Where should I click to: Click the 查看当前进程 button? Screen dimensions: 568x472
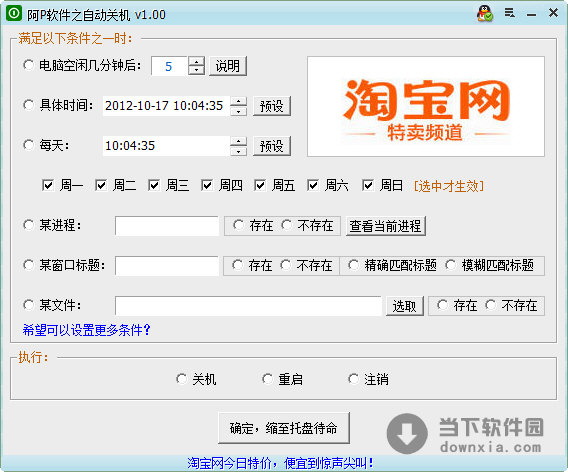coord(385,226)
